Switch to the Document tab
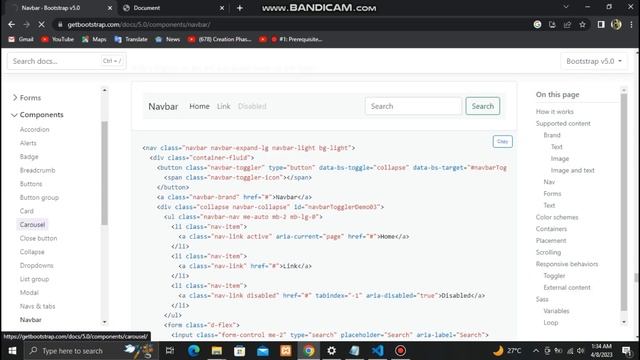640x360 pixels. coord(174,8)
